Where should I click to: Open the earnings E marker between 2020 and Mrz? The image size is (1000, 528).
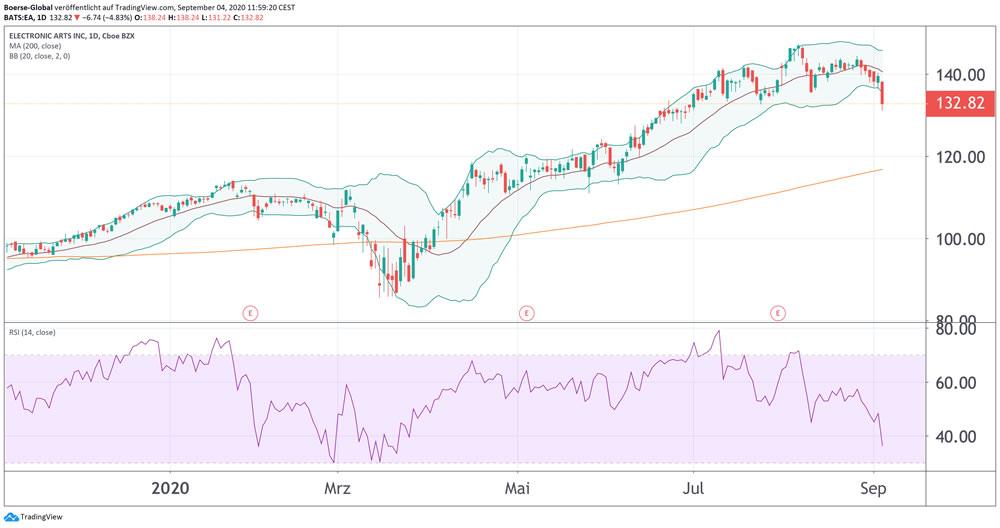(x=251, y=313)
